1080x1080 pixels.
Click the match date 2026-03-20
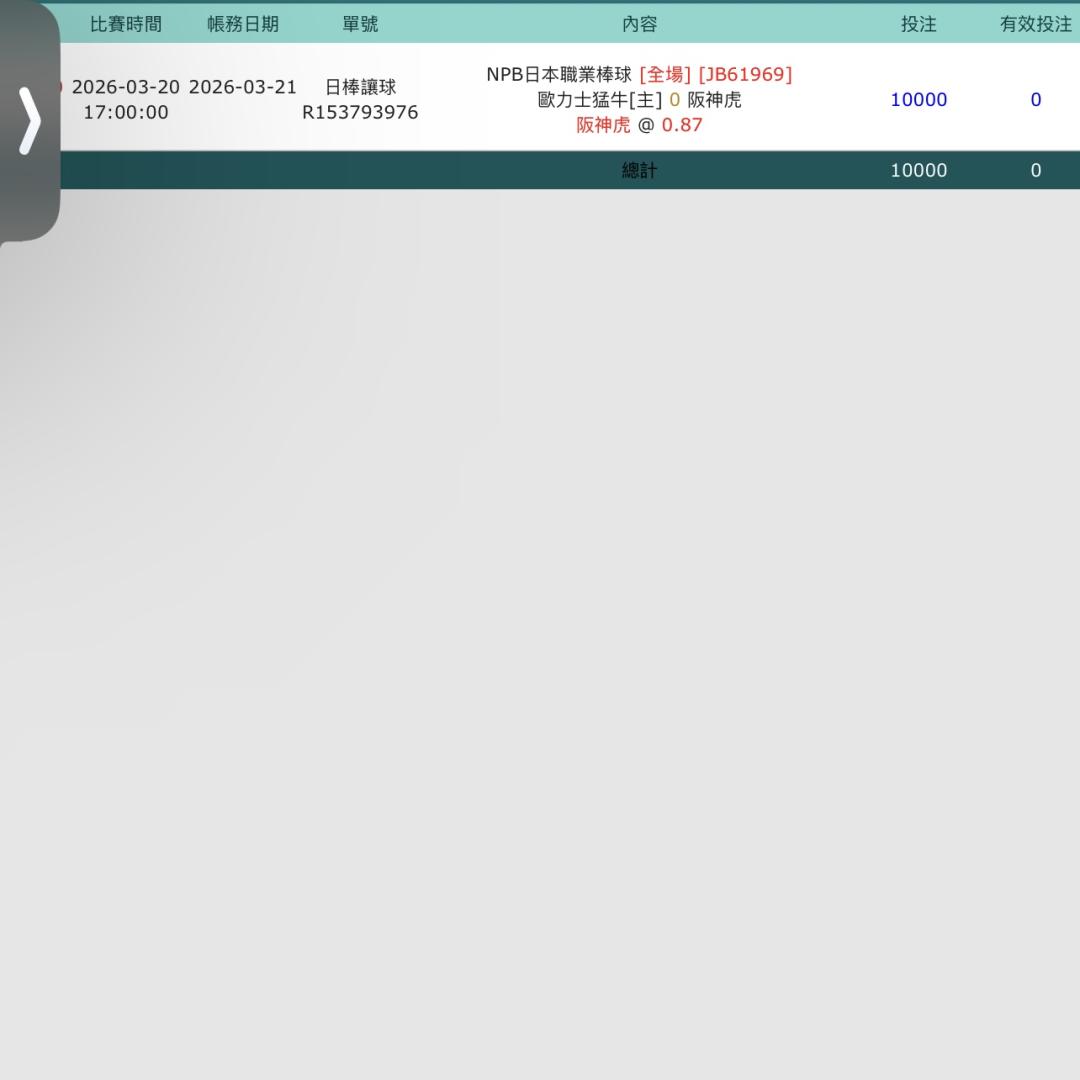pos(126,87)
